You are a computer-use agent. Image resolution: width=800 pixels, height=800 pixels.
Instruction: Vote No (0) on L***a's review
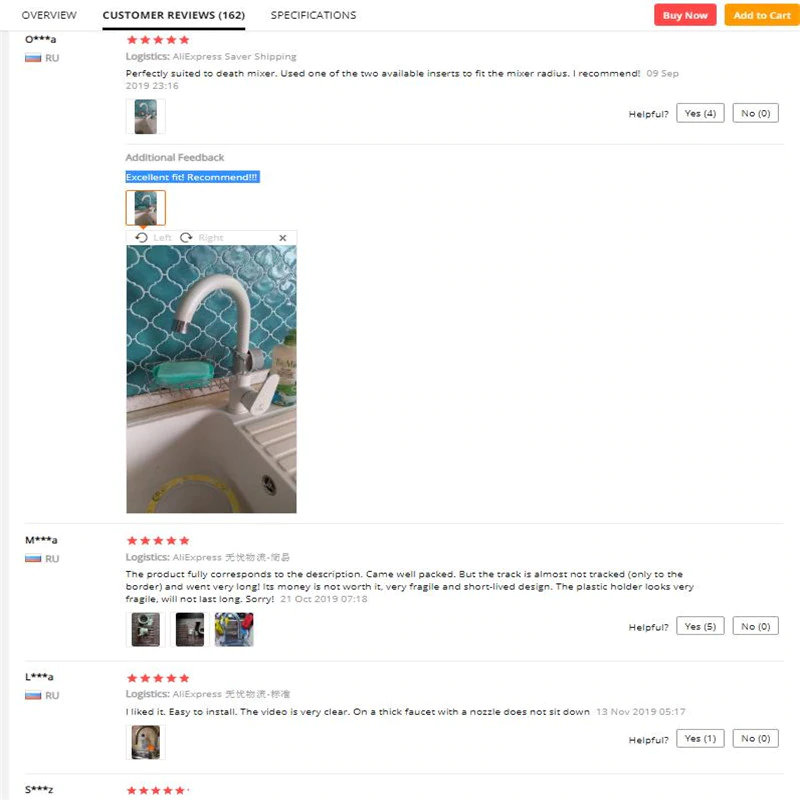point(755,738)
